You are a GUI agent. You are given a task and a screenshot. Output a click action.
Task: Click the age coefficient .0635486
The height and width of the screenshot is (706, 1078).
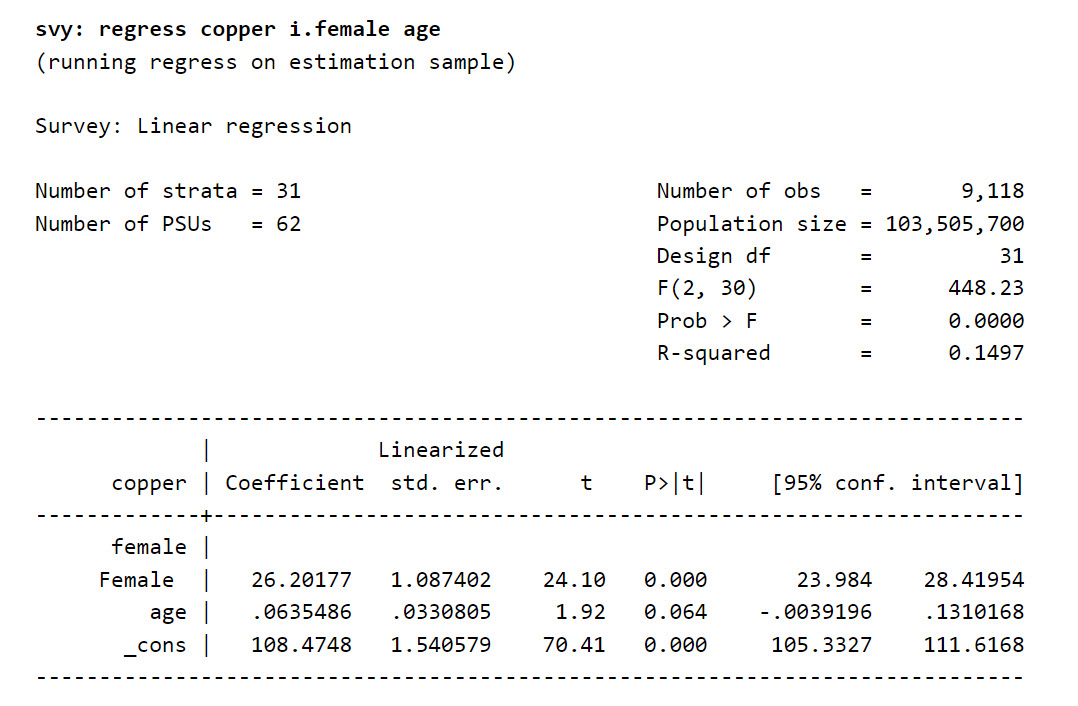tap(301, 612)
